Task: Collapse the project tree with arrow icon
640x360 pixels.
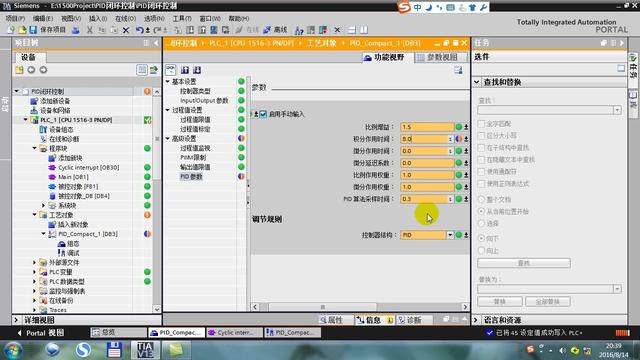Action: coord(156,43)
